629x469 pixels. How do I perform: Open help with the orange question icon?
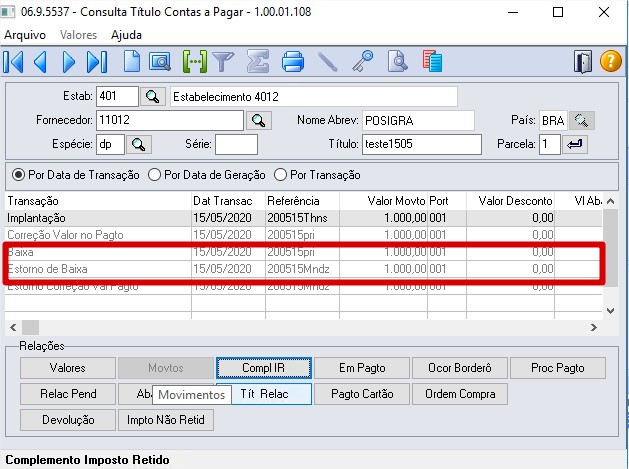coord(611,61)
